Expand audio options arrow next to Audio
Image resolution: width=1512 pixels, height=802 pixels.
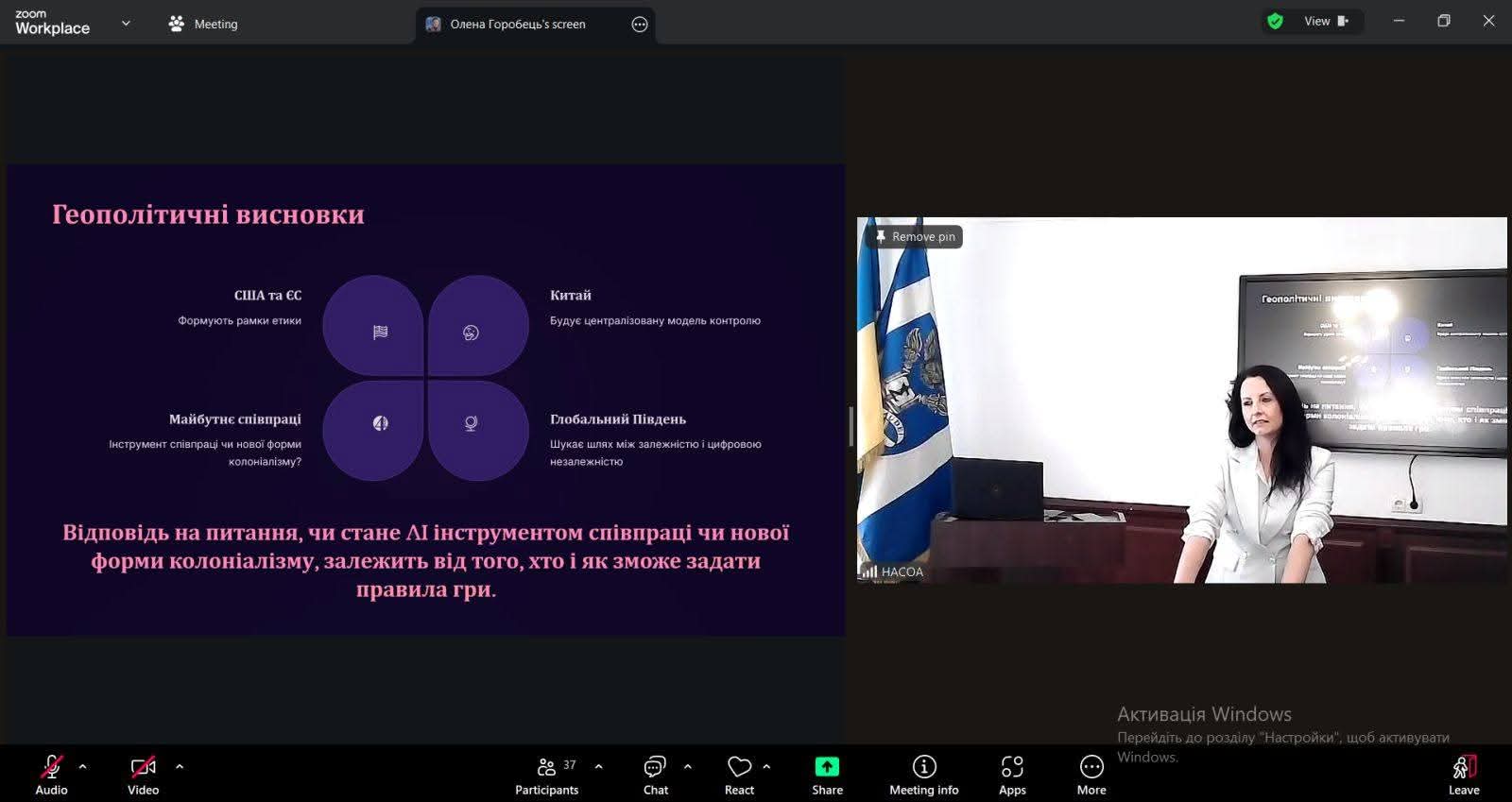pos(83,766)
